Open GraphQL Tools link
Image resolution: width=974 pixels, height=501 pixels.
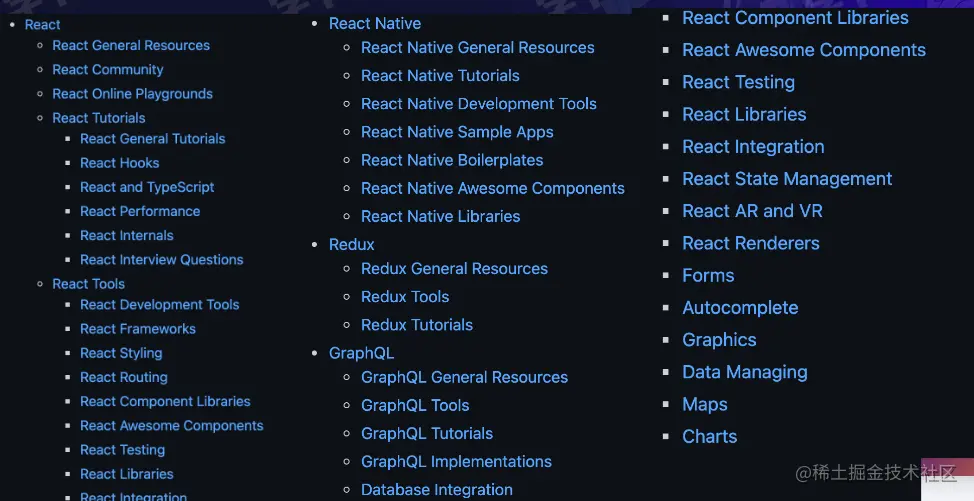point(415,405)
